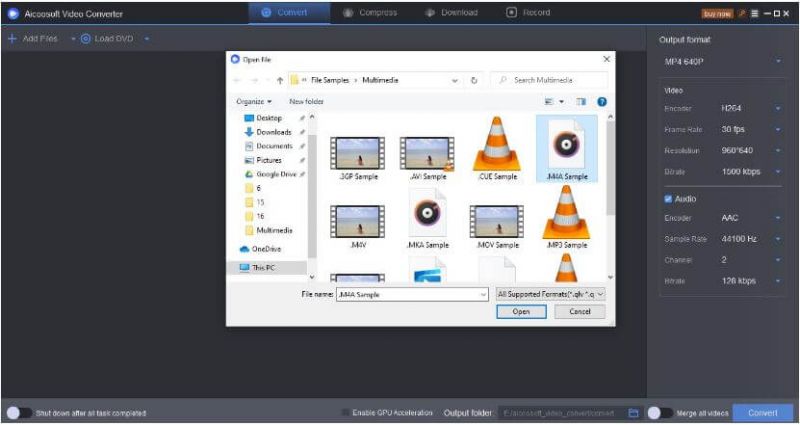Enable GPU Acceleration checkbox
Image resolution: width=800 pixels, height=425 pixels.
tap(345, 412)
